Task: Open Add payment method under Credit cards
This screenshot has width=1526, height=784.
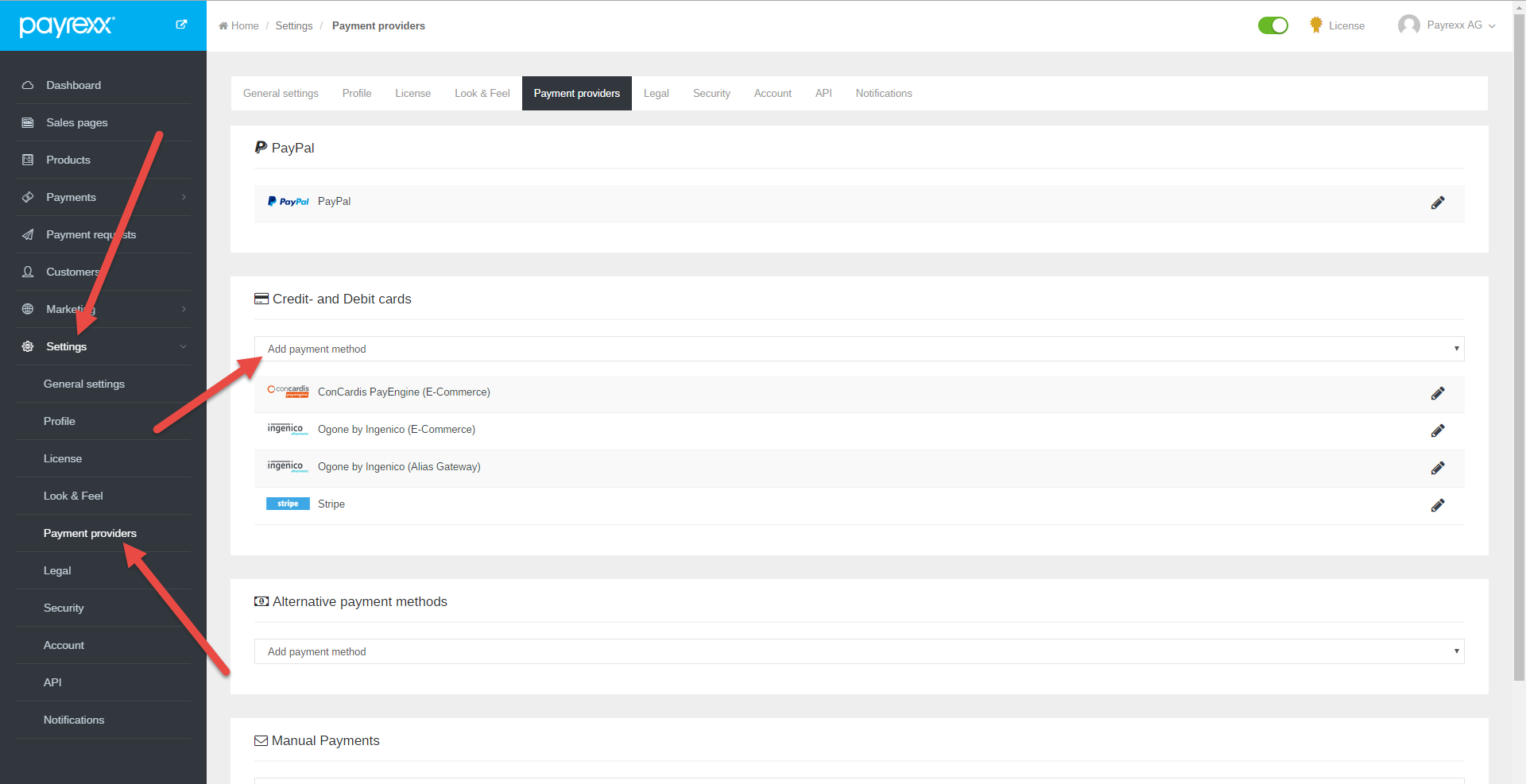Action: point(859,349)
